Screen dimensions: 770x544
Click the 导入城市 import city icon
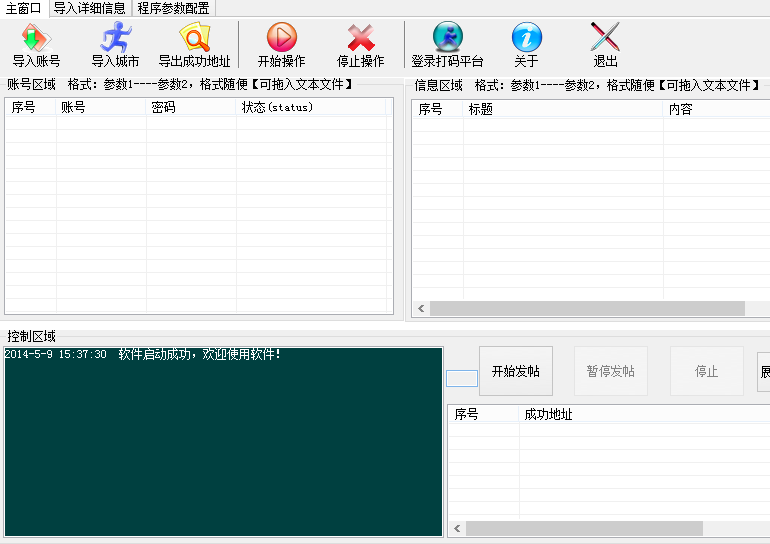115,39
